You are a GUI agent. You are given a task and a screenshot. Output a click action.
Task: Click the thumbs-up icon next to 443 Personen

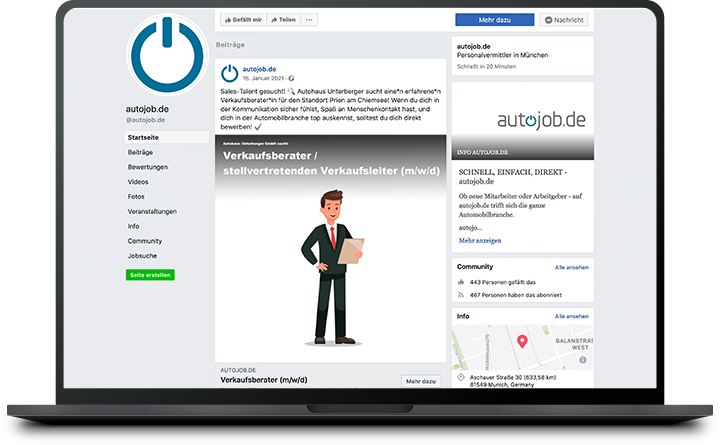pos(461,282)
